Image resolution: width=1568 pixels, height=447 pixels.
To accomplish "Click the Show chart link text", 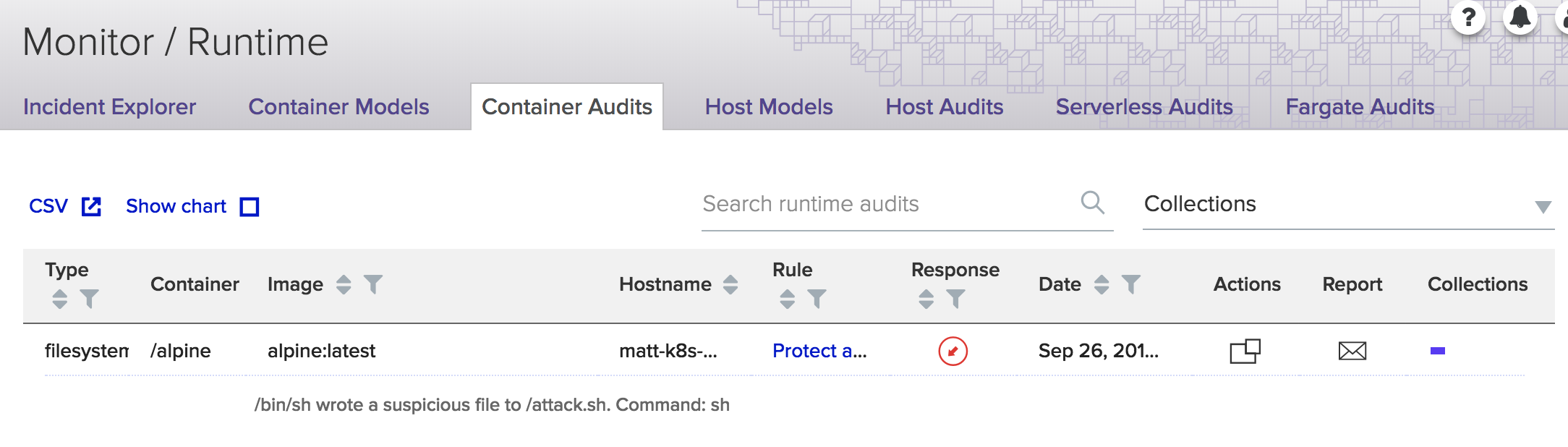I will [176, 207].
